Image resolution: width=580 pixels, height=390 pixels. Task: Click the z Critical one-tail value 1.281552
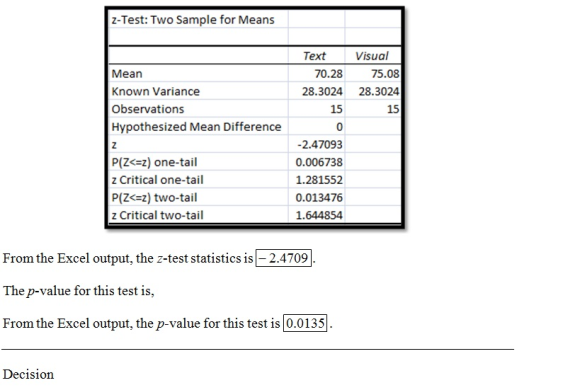pos(319,180)
